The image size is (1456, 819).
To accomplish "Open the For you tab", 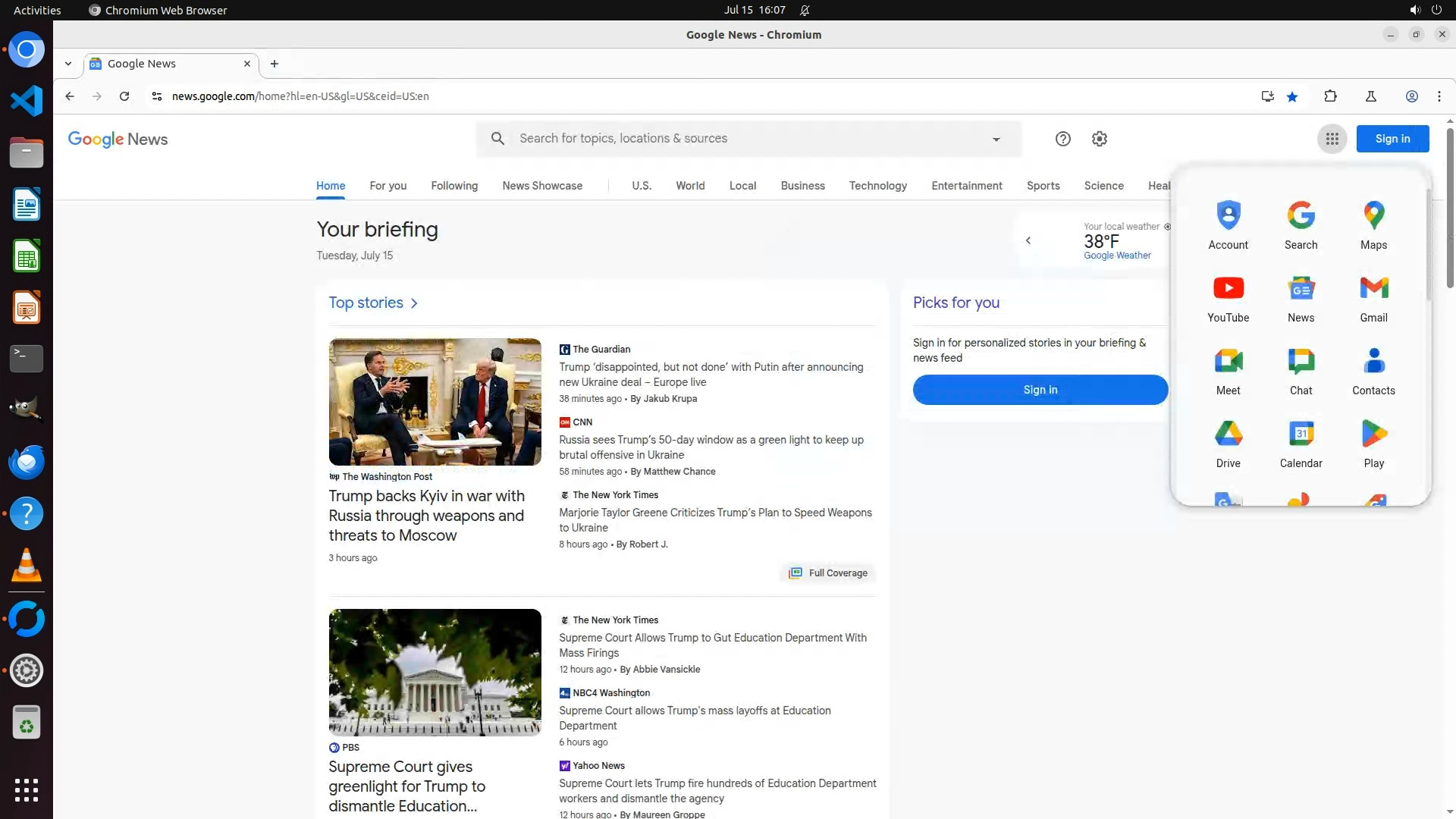I will 388,186.
